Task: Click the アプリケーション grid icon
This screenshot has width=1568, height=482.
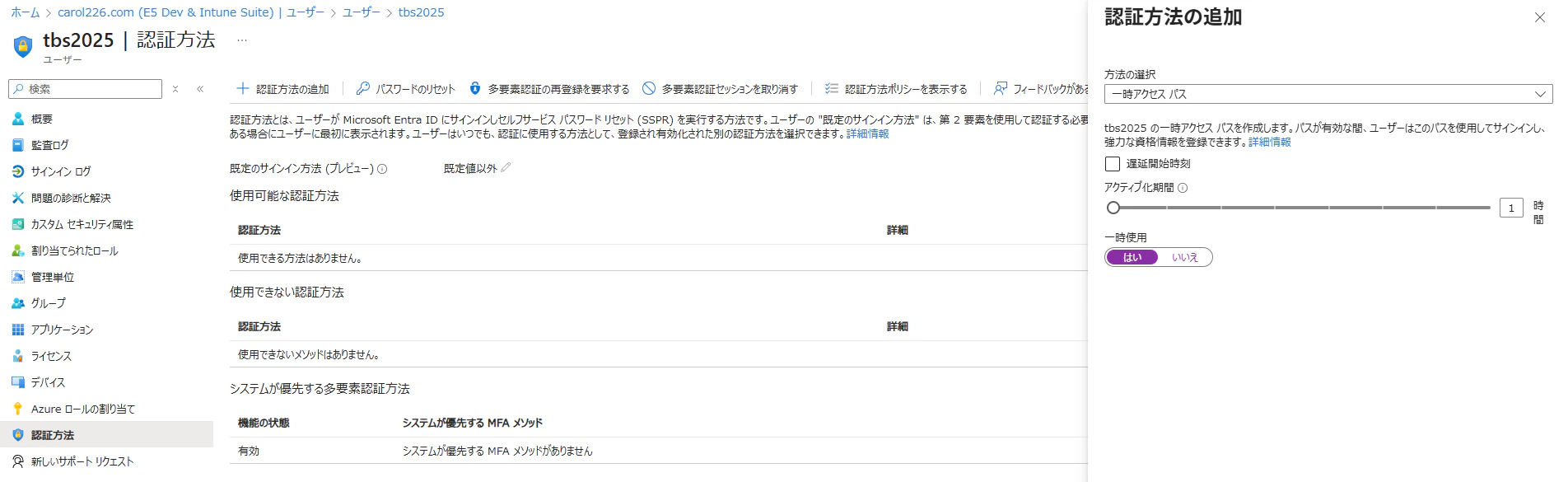Action: (x=18, y=330)
